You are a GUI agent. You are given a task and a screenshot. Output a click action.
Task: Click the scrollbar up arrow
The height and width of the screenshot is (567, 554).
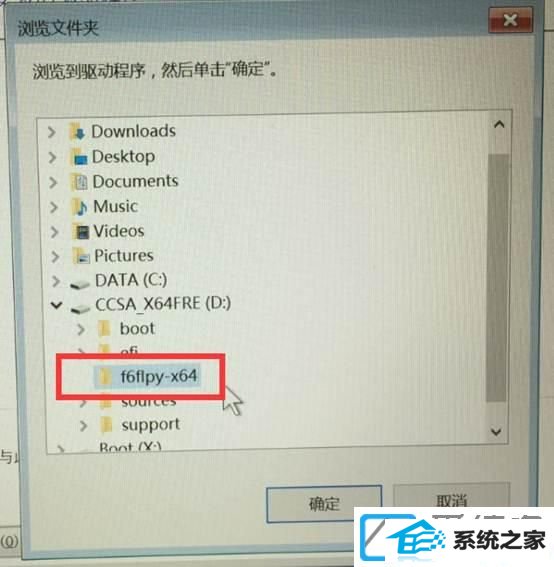[x=499, y=124]
